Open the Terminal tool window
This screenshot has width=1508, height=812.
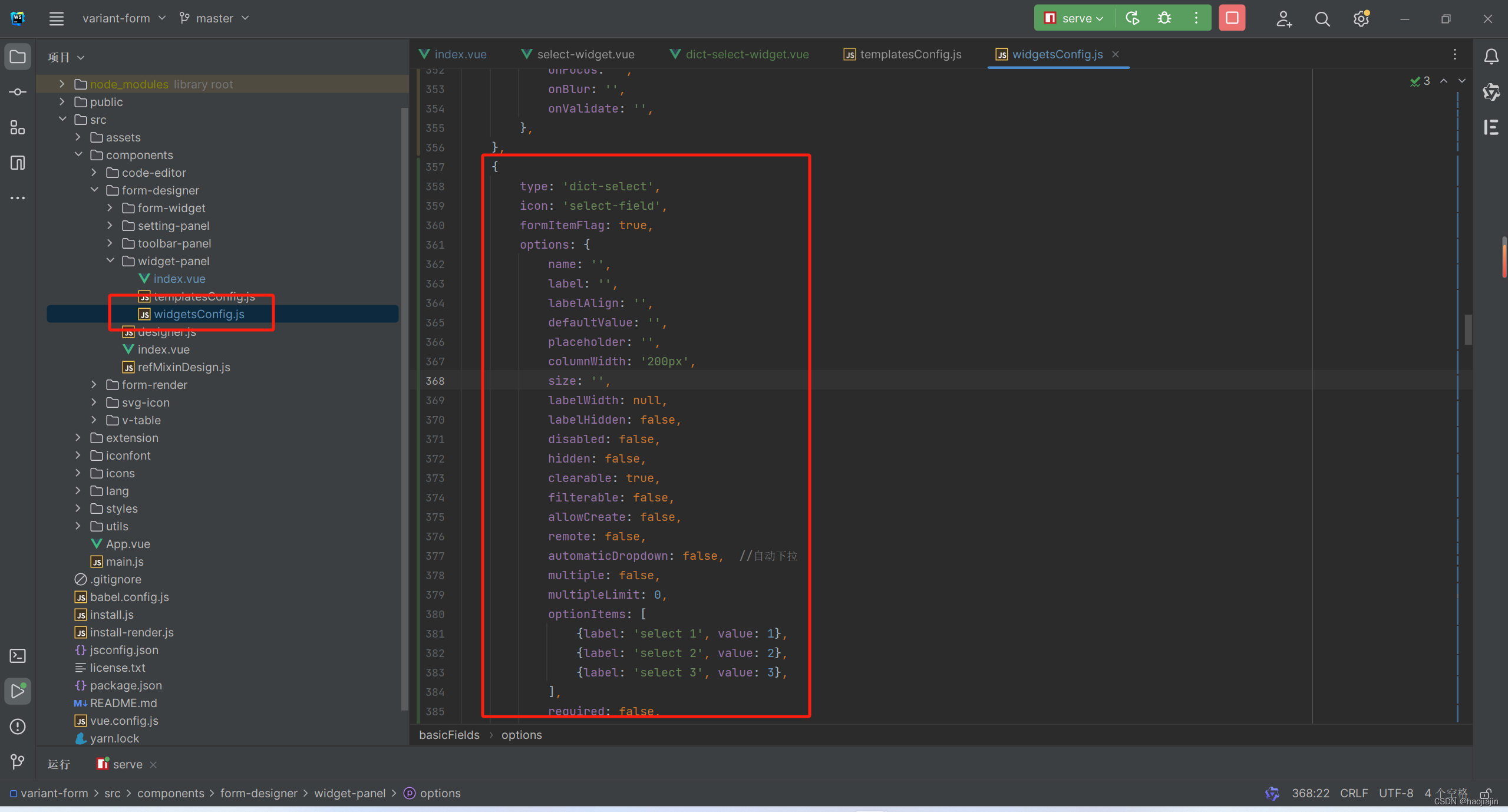18,656
